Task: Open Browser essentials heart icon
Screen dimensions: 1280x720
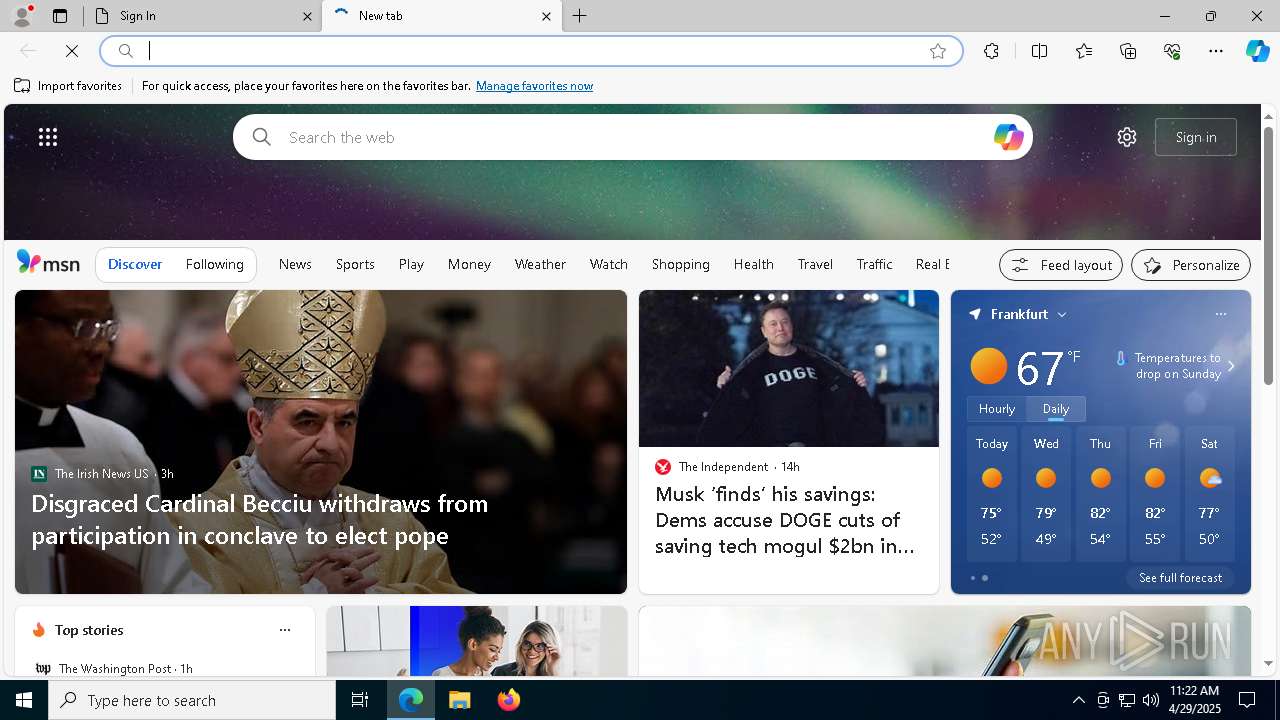Action: coord(1172,51)
